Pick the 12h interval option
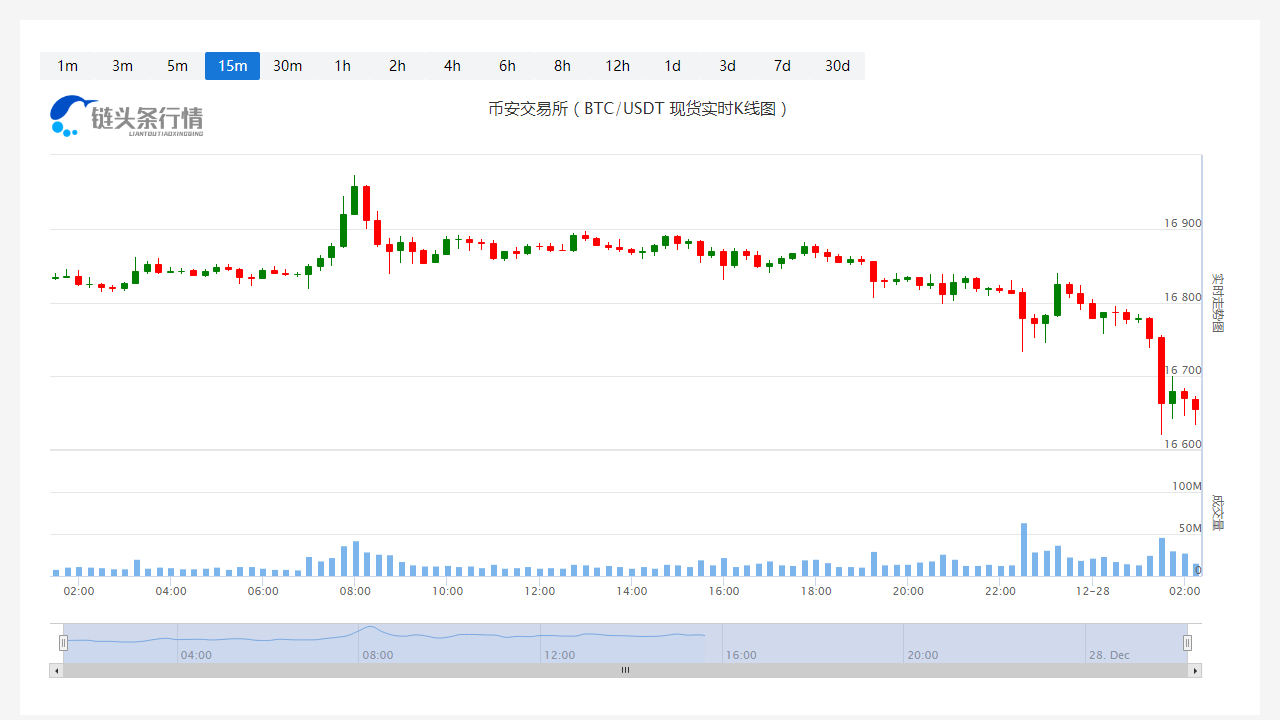The height and width of the screenshot is (720, 1280). pyautogui.click(x=617, y=66)
